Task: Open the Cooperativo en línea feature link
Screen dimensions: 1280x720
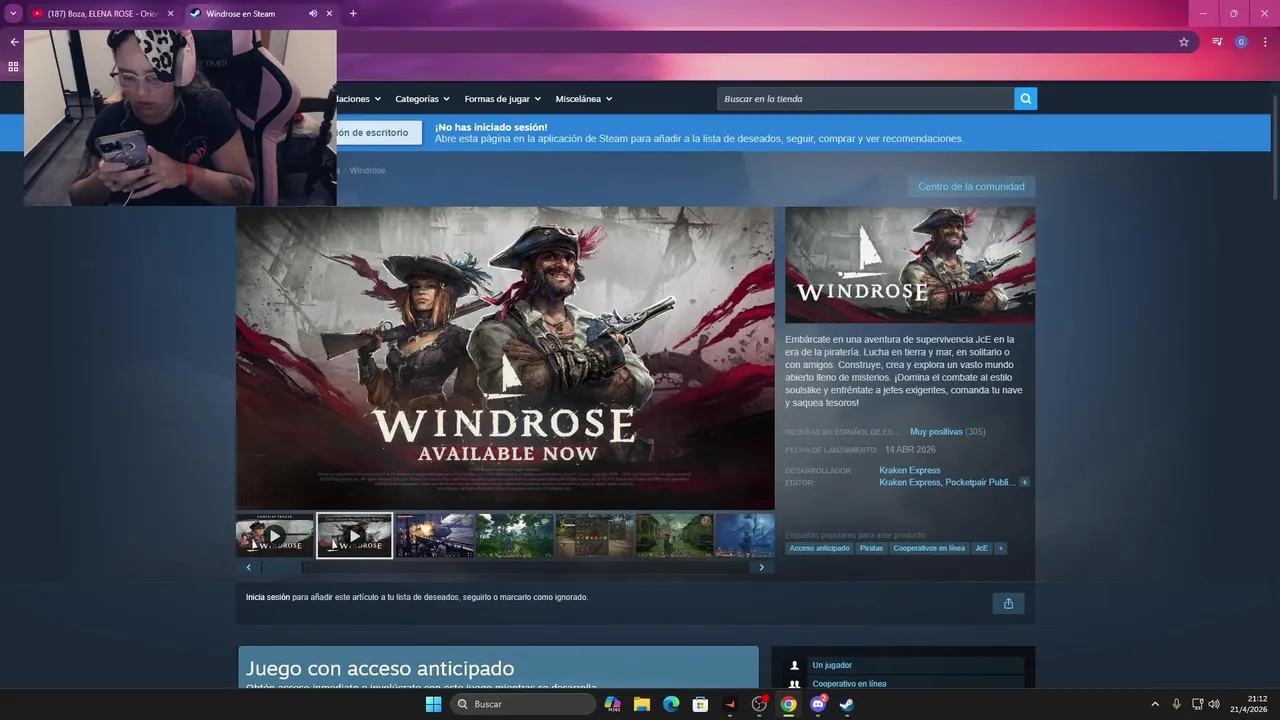Action: [x=849, y=684]
